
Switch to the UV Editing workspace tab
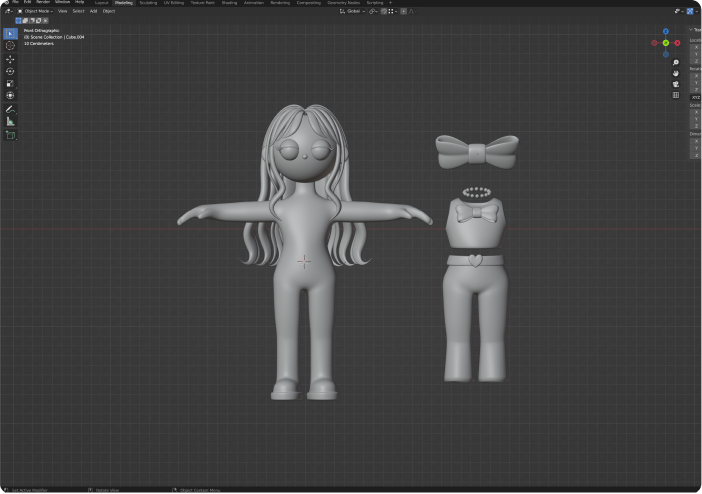pyautogui.click(x=174, y=3)
